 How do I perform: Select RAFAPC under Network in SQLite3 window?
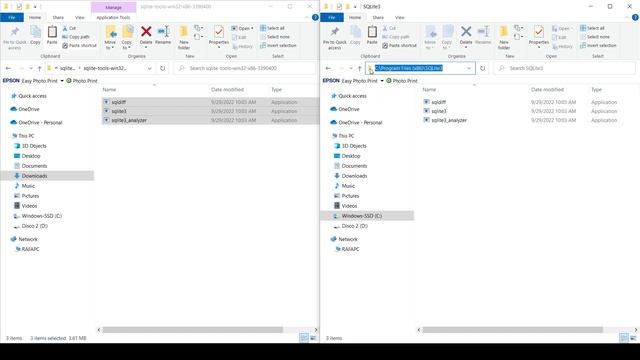click(350, 249)
